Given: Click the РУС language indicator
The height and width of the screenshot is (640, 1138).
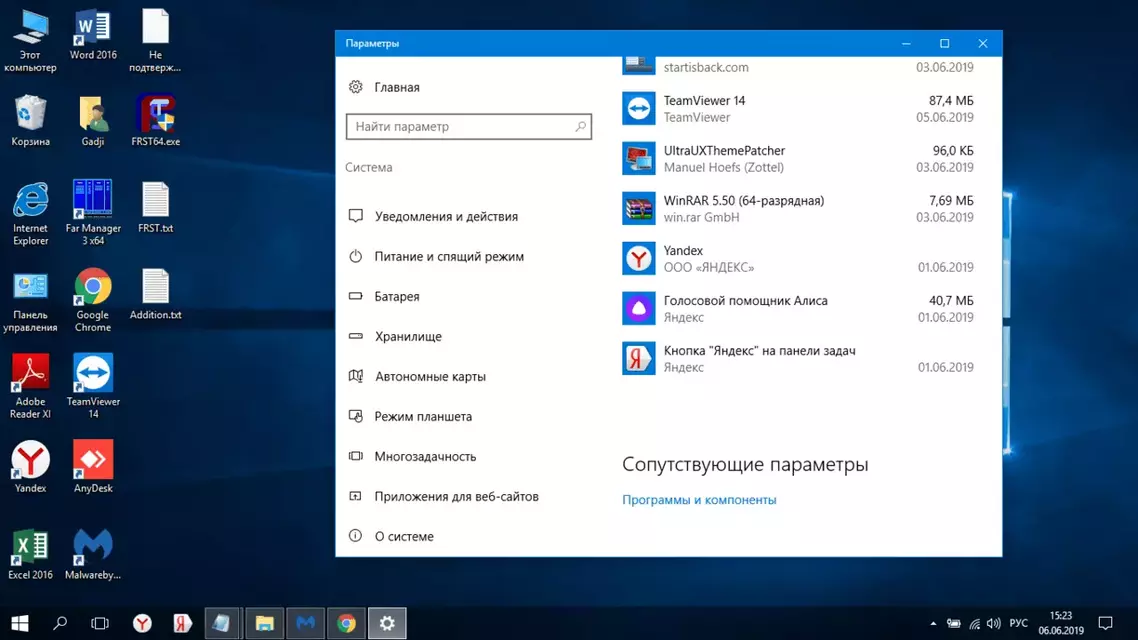Looking at the screenshot, I should 1018,623.
